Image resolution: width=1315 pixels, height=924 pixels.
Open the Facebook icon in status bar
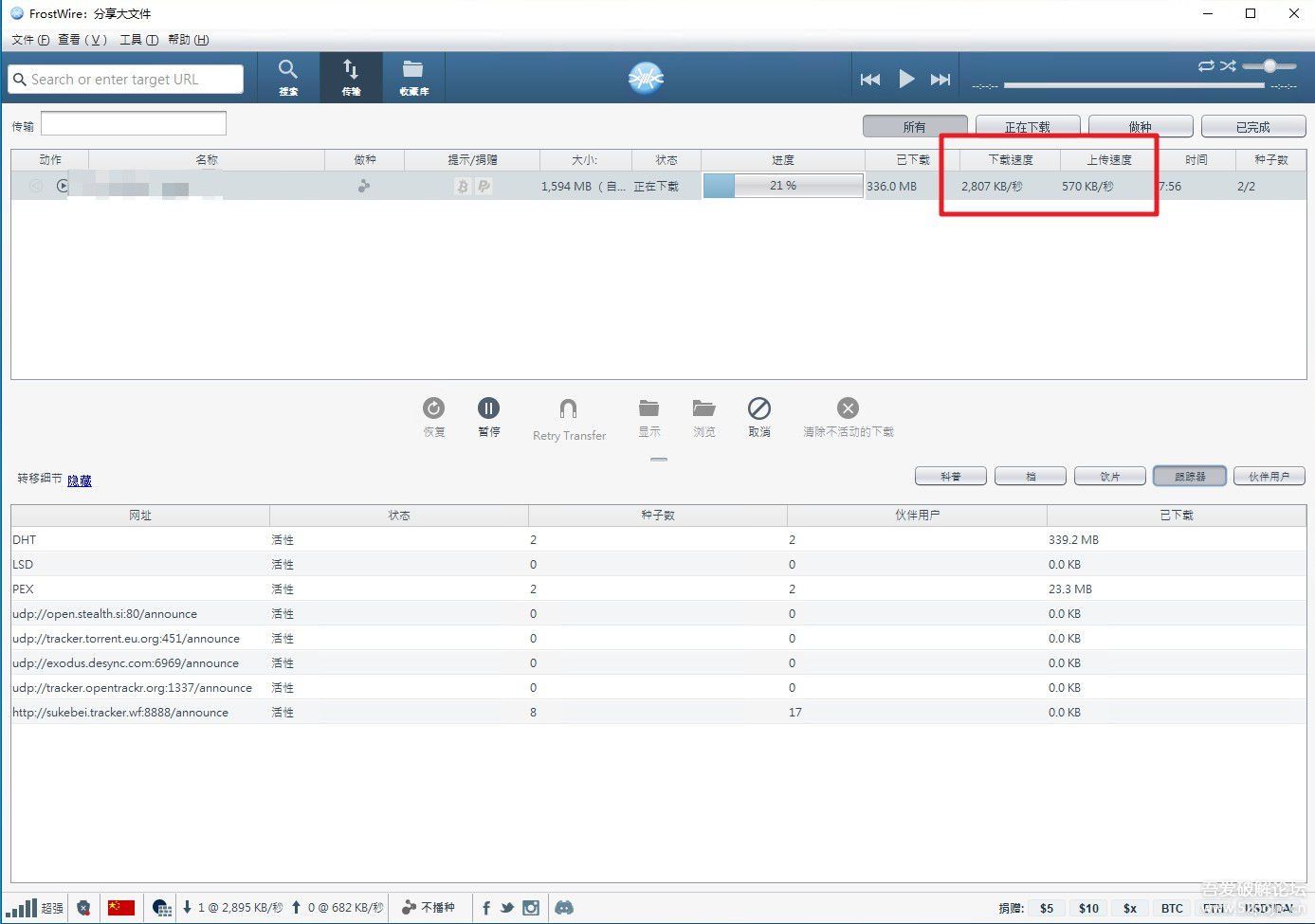click(x=486, y=908)
